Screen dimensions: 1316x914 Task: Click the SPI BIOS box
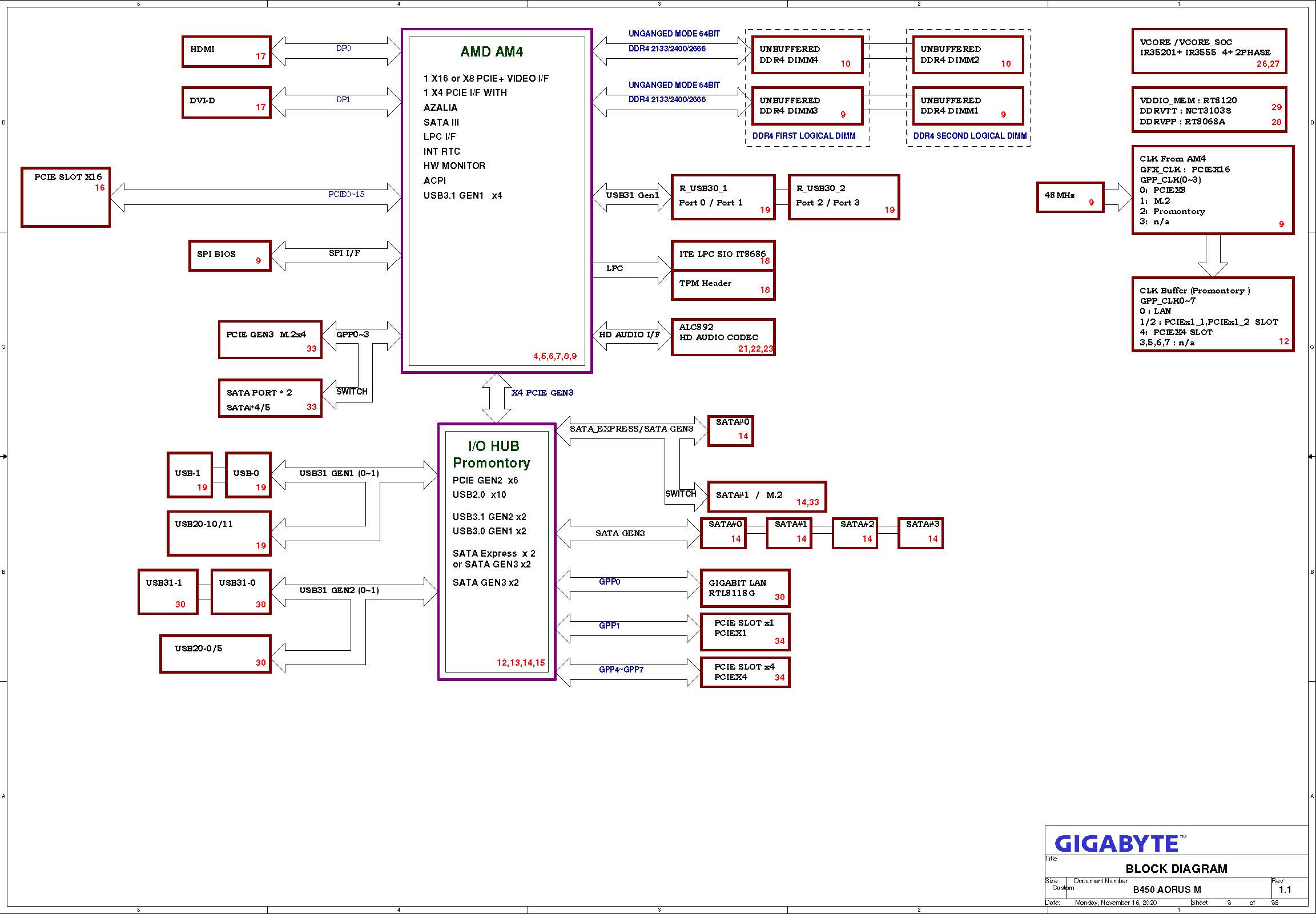(229, 255)
